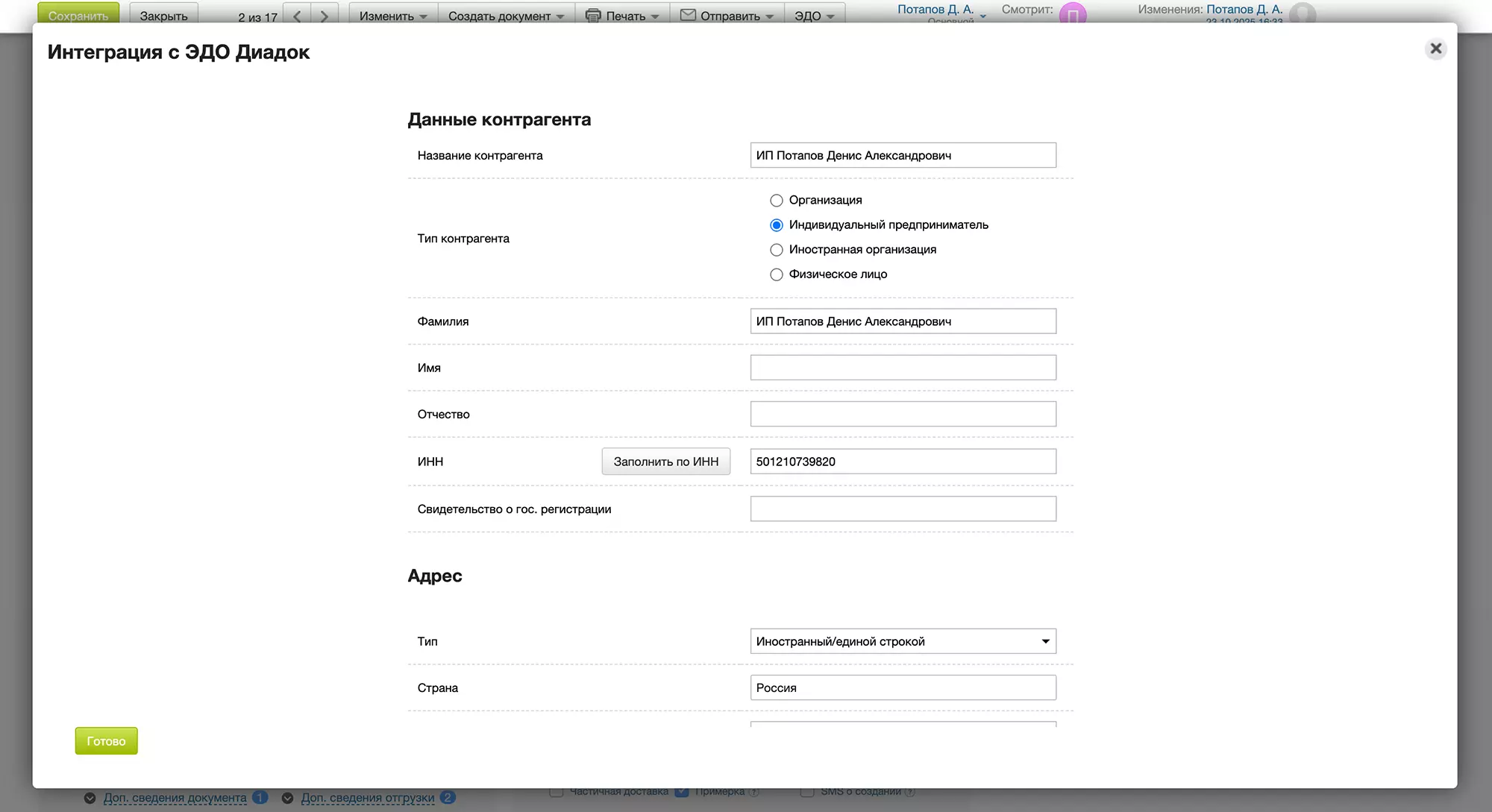This screenshot has width=1492, height=812.
Task: Choose Иностранная организация contractor type
Action: coord(777,250)
